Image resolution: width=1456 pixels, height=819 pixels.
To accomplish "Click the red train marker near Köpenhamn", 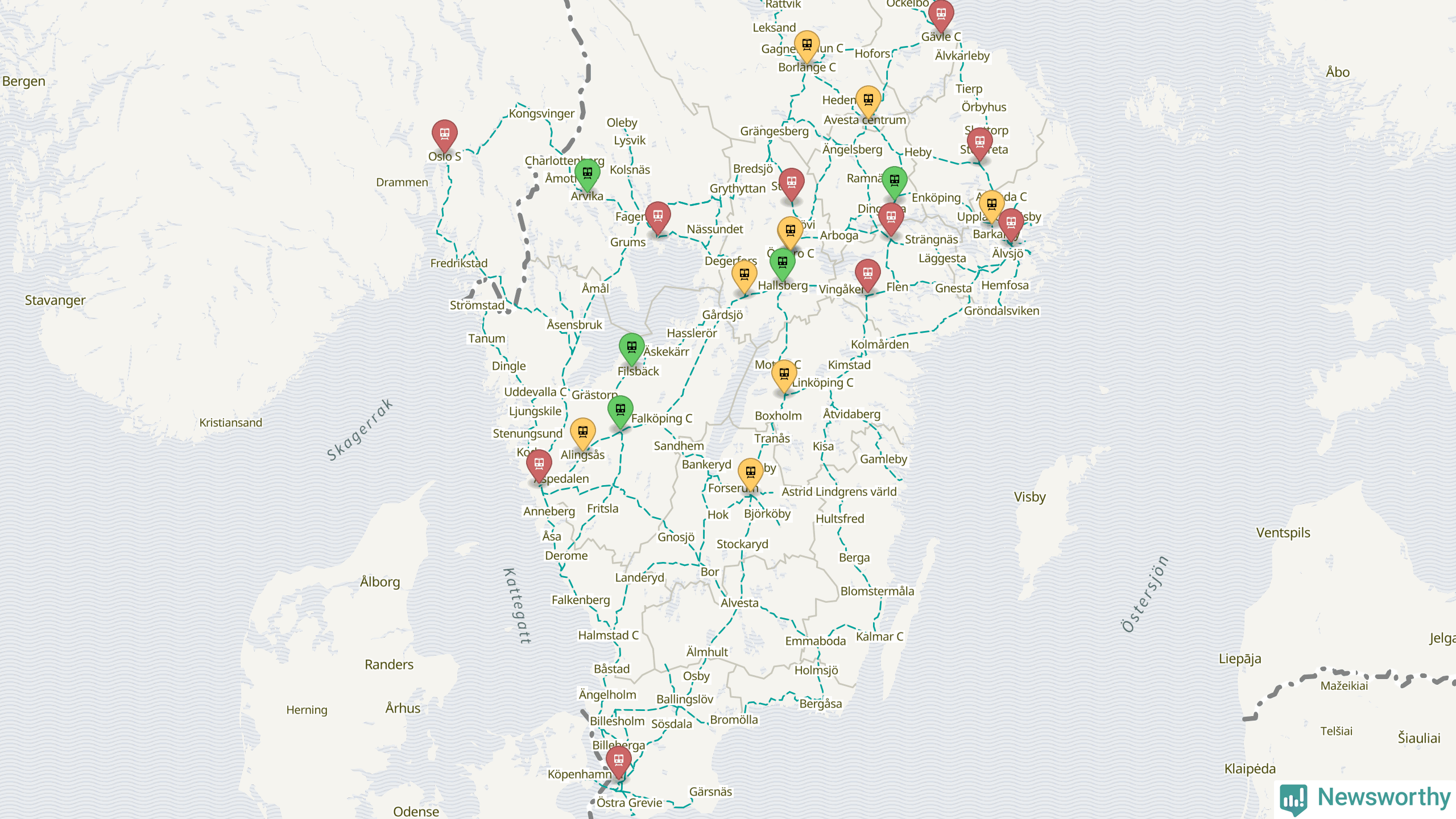I will [x=618, y=760].
